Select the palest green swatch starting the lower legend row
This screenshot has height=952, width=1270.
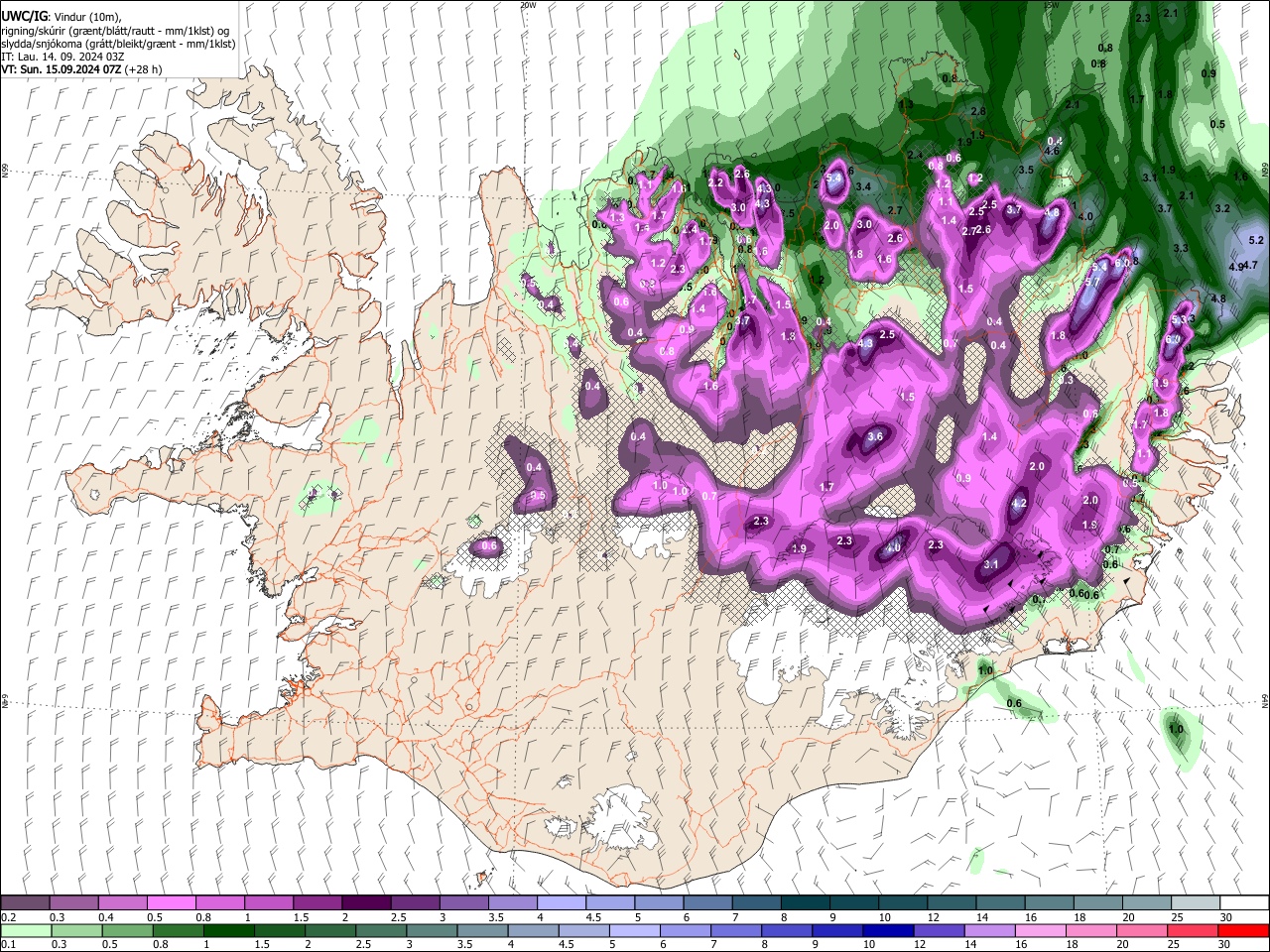[26, 930]
